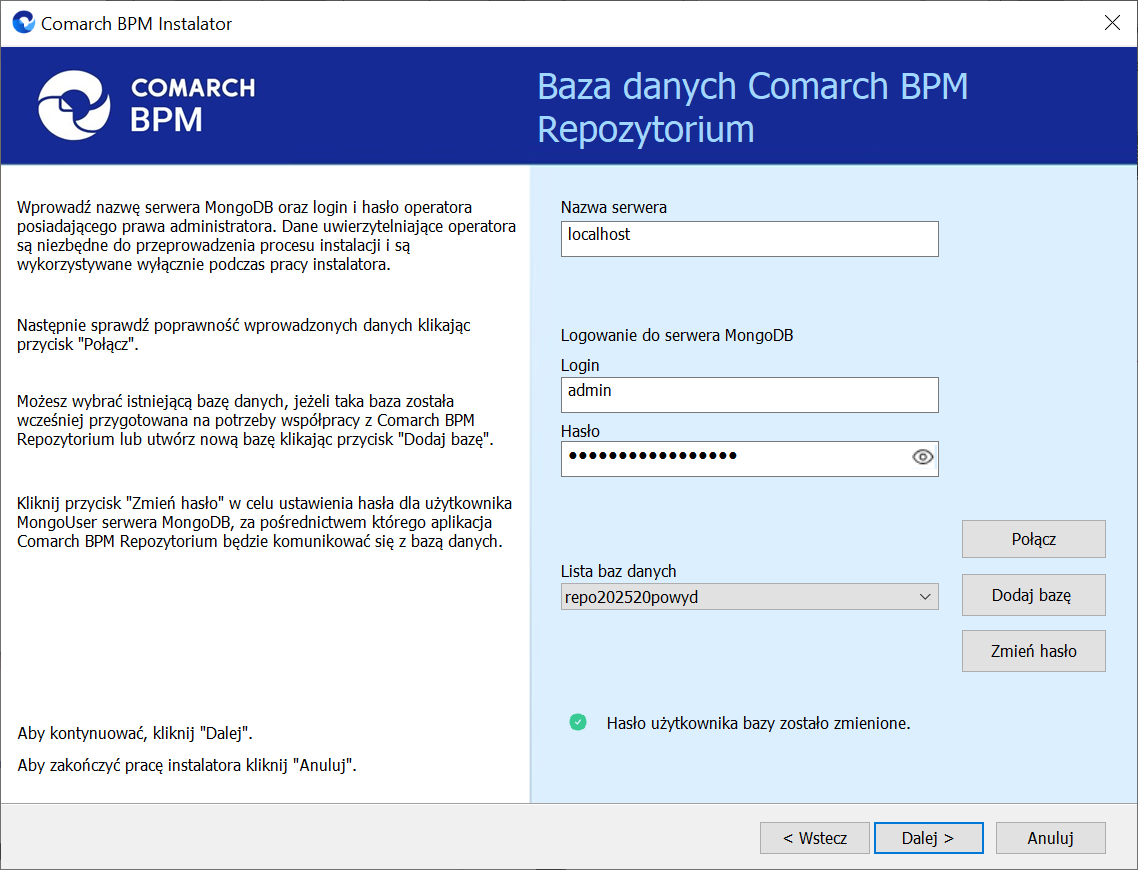Click the Zmień hasło button
The image size is (1138, 870).
pos(1033,651)
